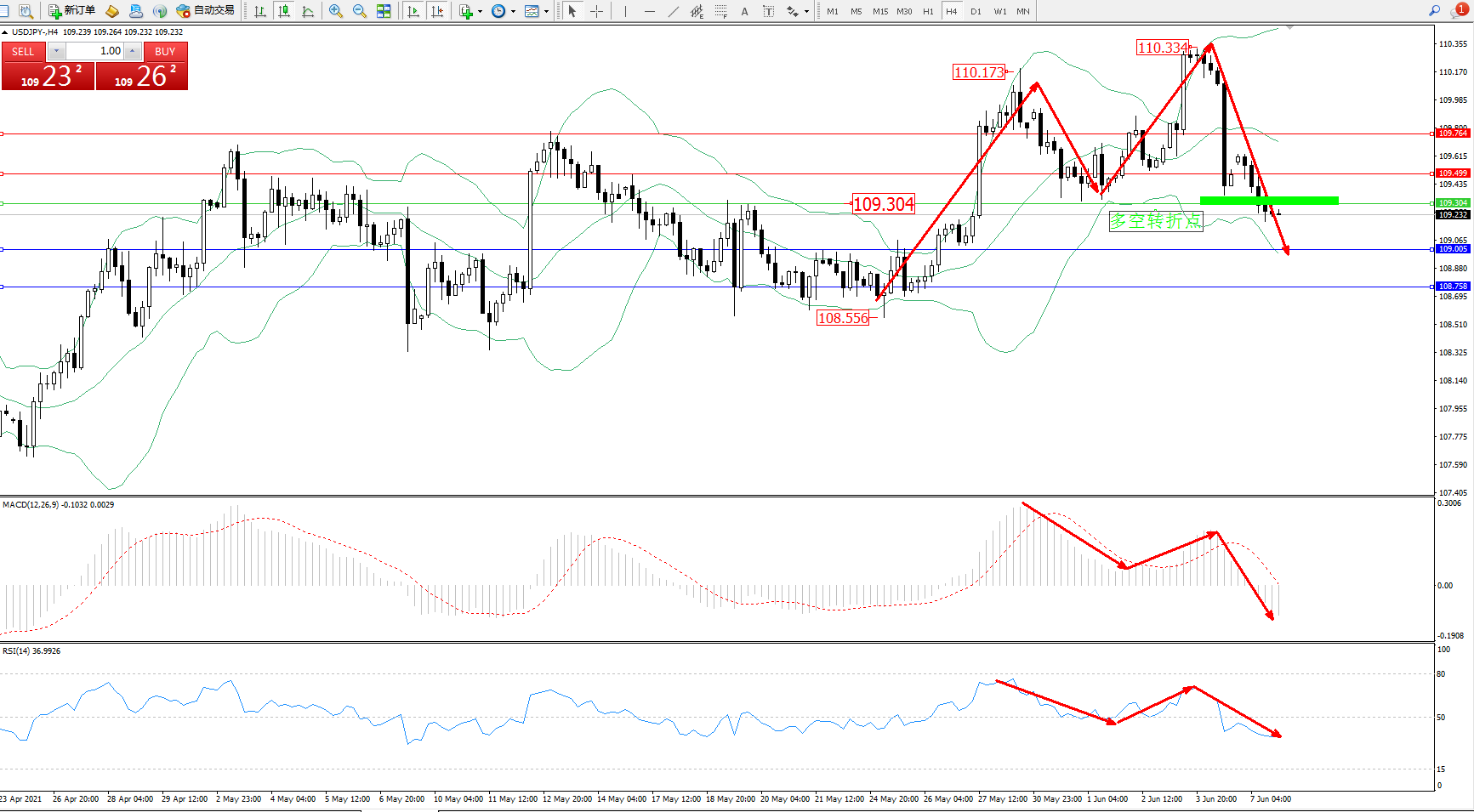
Task: Click the New Order (新订单) button
Action: pos(71,11)
